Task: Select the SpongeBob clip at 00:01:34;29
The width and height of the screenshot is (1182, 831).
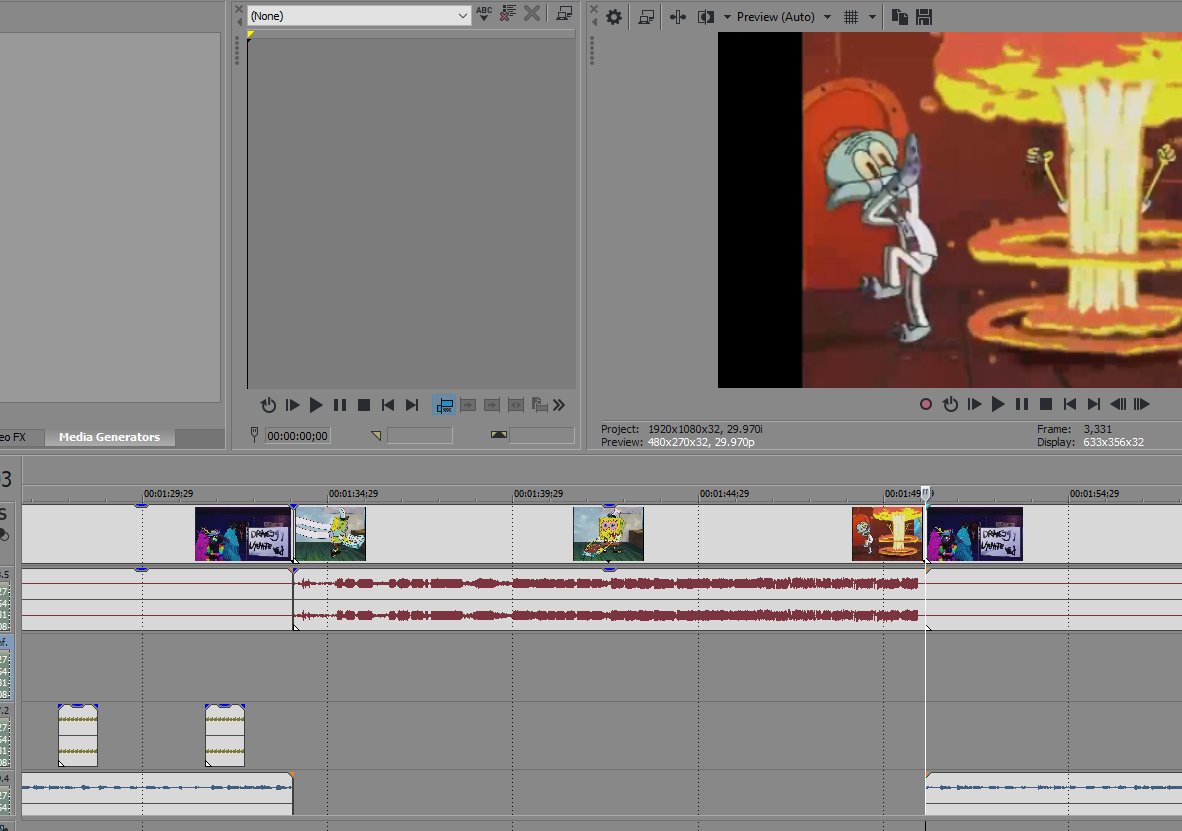Action: pyautogui.click(x=330, y=534)
